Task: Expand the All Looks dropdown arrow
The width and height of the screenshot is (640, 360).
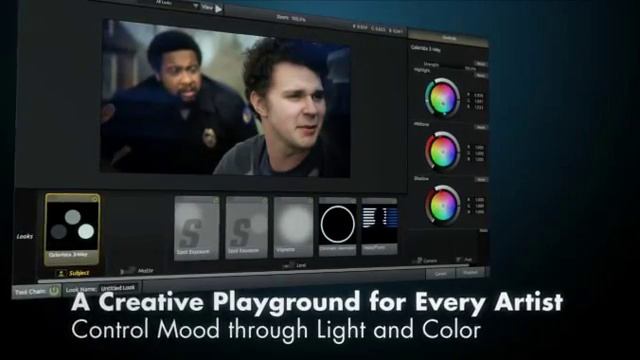Action: coord(195,6)
